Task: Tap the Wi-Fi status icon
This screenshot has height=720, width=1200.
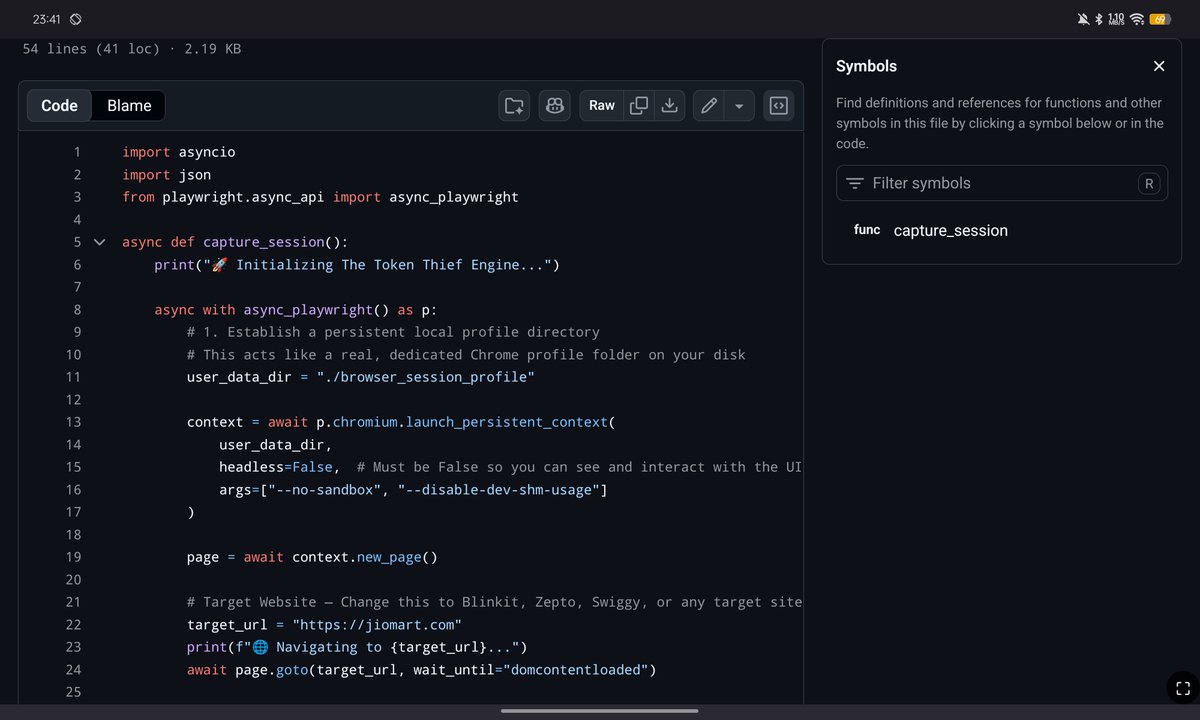Action: point(1137,19)
